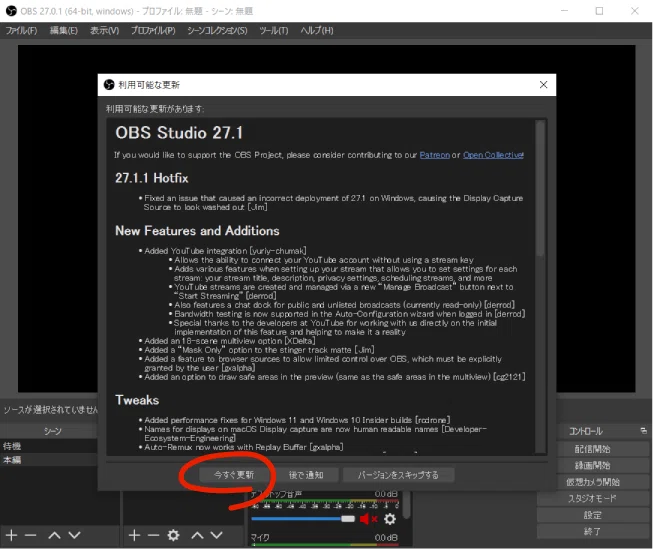The image size is (653, 549).
Task: Select the 待機 scene
Action: (49, 446)
